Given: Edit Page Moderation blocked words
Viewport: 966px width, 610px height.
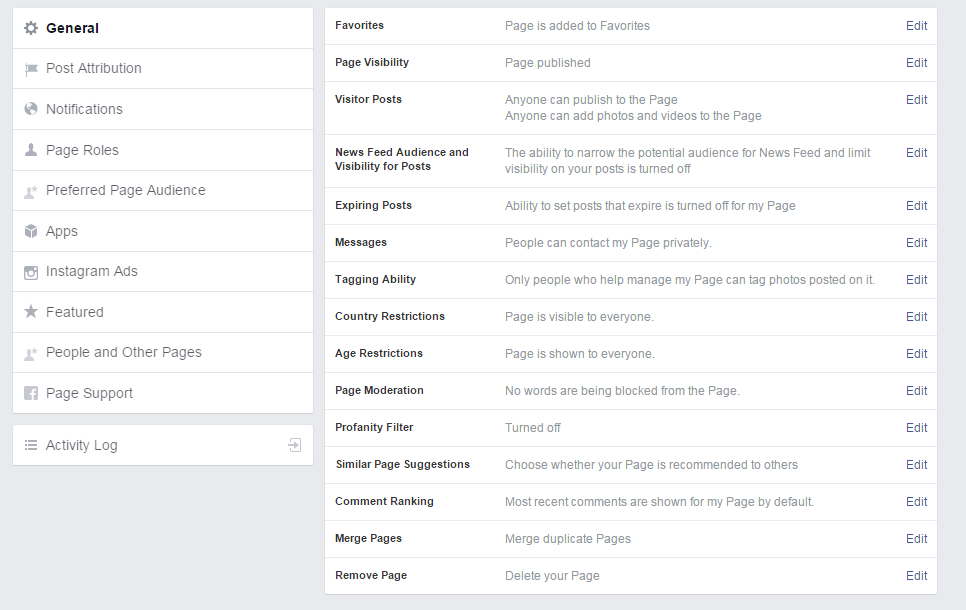Looking at the screenshot, I should pyautogui.click(x=916, y=391).
